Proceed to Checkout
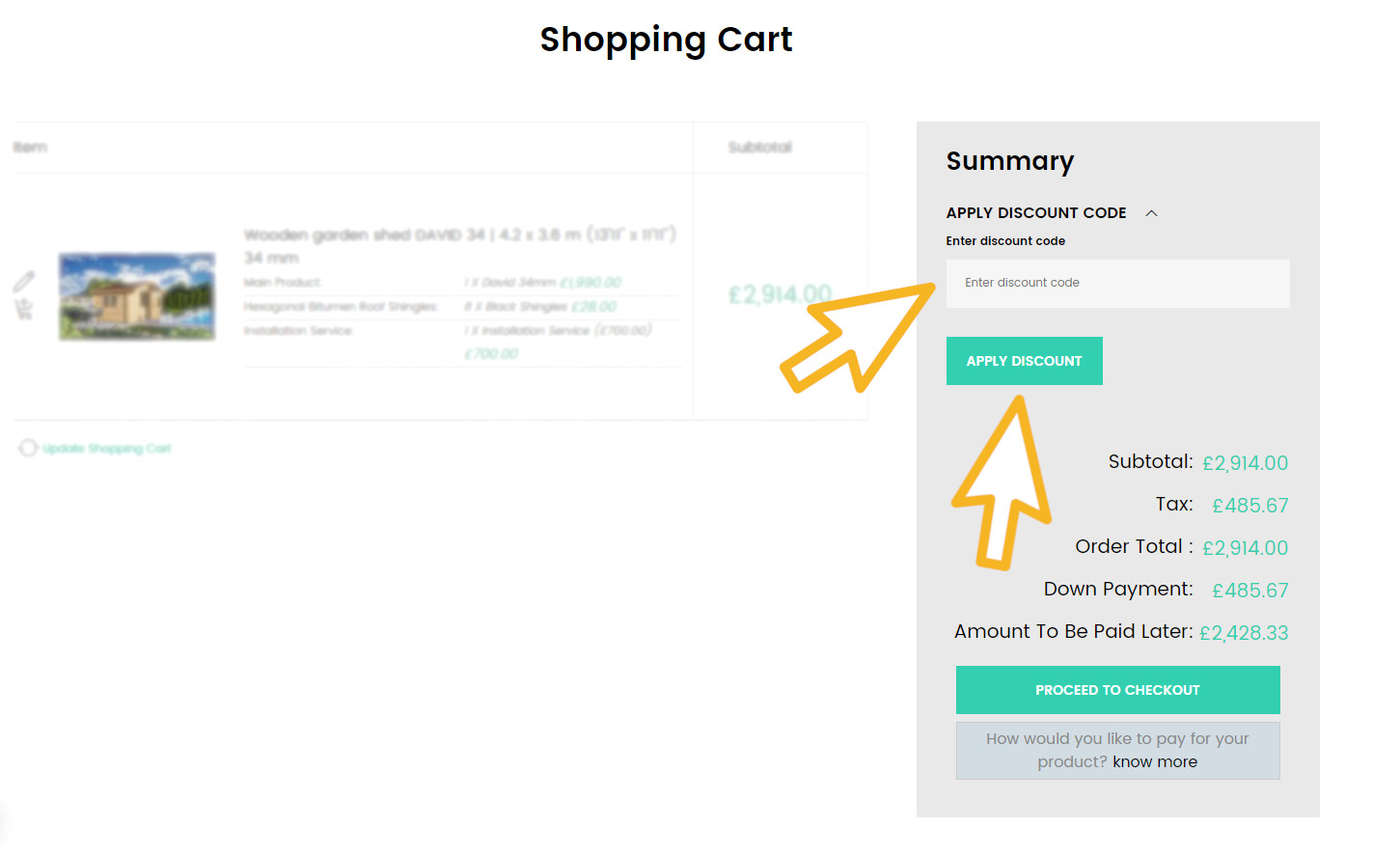This screenshot has height=855, width=1400. [x=1117, y=690]
